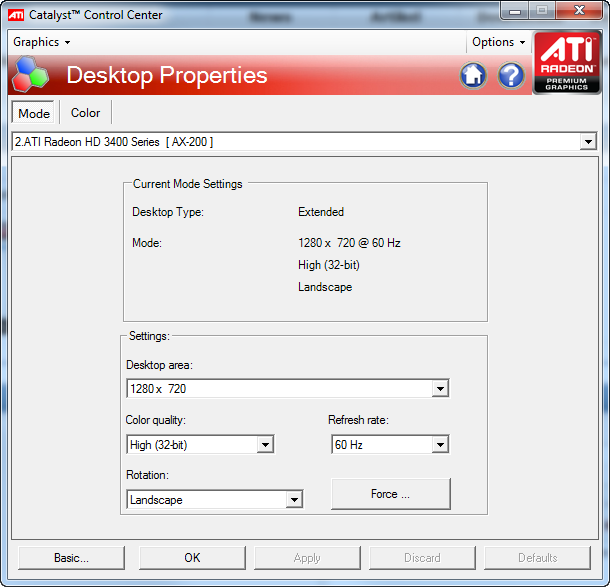
Task: Click the 'Landscape' current mode text
Action: 325,287
